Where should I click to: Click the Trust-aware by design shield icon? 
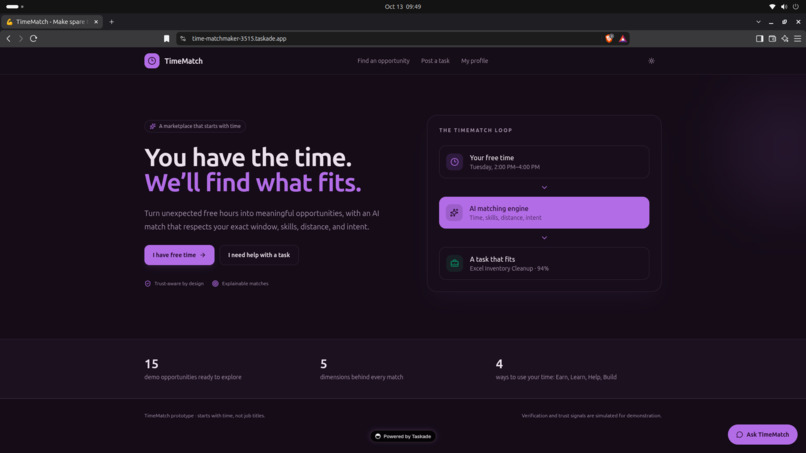click(148, 283)
